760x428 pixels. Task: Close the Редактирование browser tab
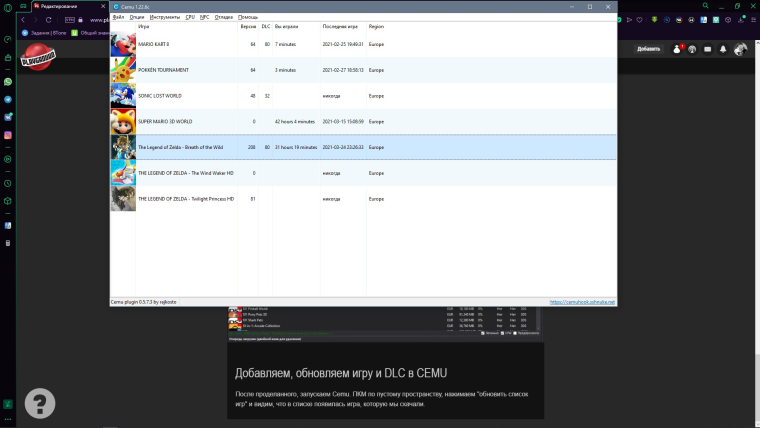click(x=103, y=6)
